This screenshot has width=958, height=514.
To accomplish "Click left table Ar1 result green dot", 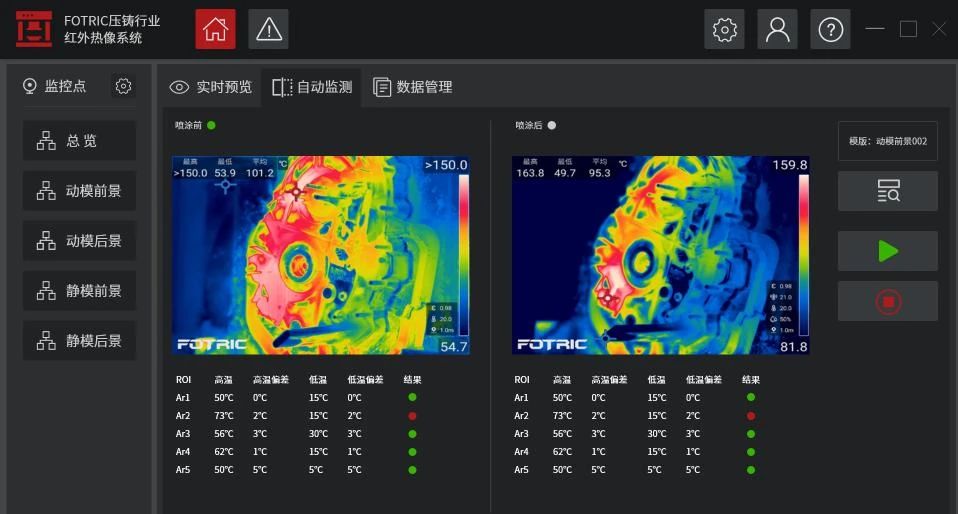I will tap(412, 397).
